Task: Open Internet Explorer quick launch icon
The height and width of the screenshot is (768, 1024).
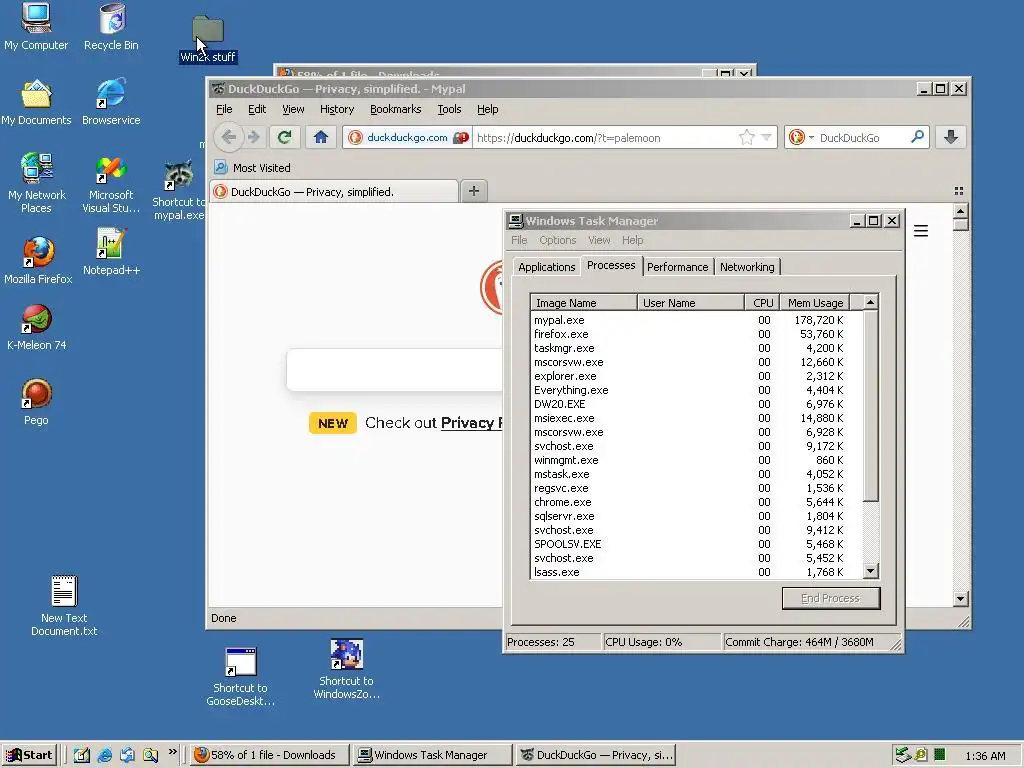Action: [104, 755]
